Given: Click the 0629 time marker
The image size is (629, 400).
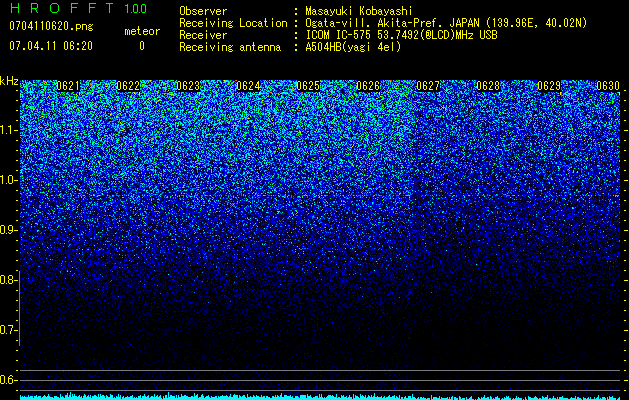Looking at the screenshot, I should [x=549, y=86].
